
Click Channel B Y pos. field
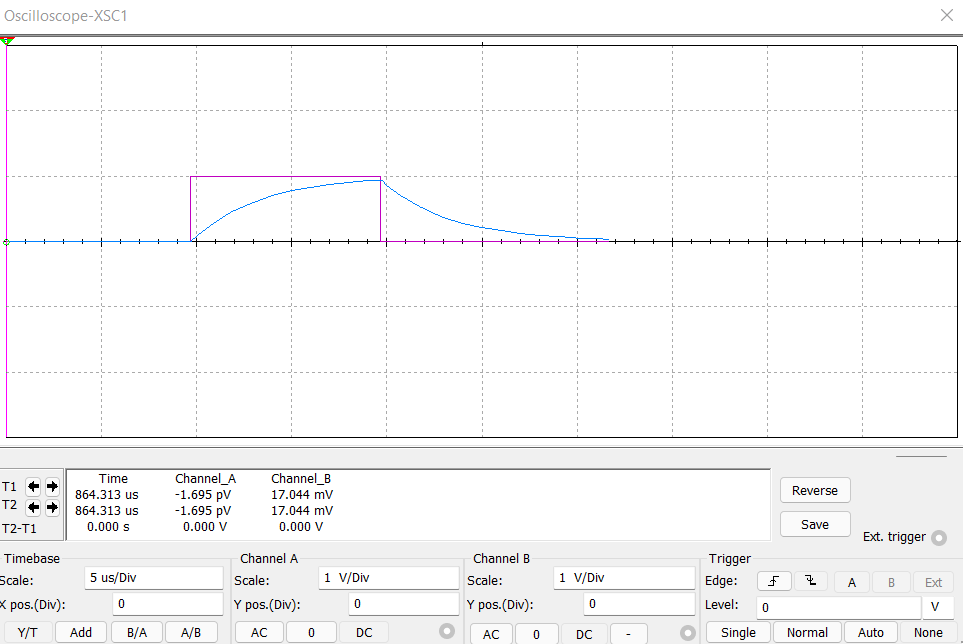(639, 604)
